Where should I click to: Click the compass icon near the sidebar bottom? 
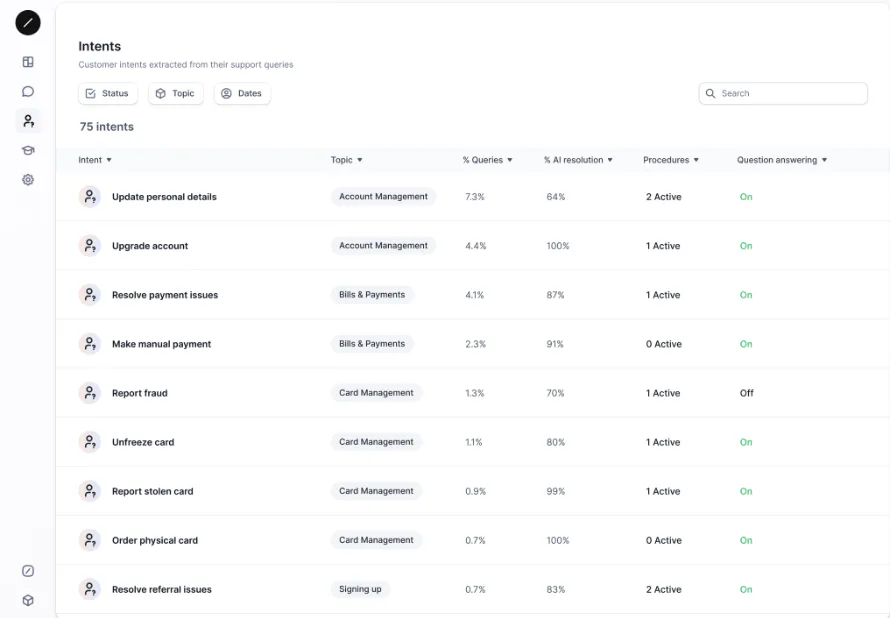[28, 571]
